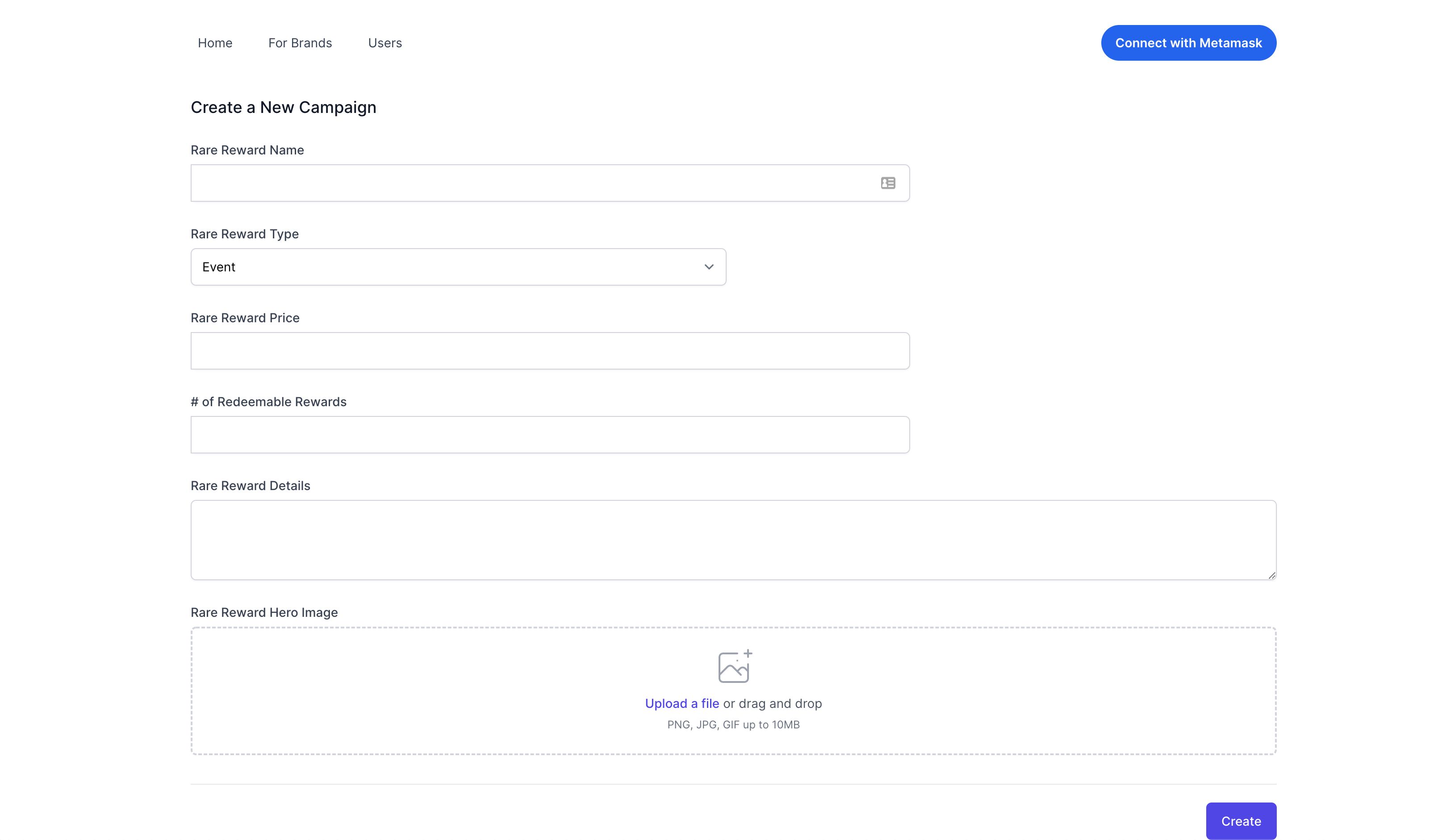Go to the Home page

tap(215, 43)
